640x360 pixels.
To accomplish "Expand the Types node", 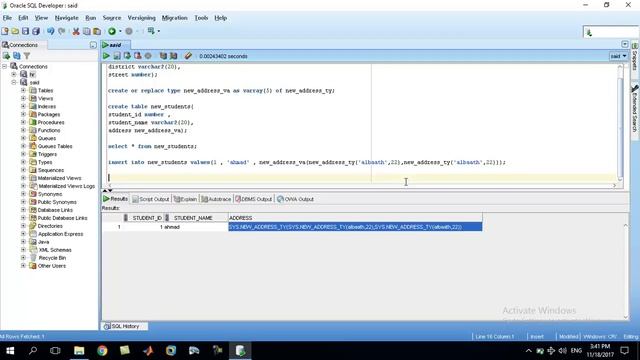I will [x=23, y=162].
